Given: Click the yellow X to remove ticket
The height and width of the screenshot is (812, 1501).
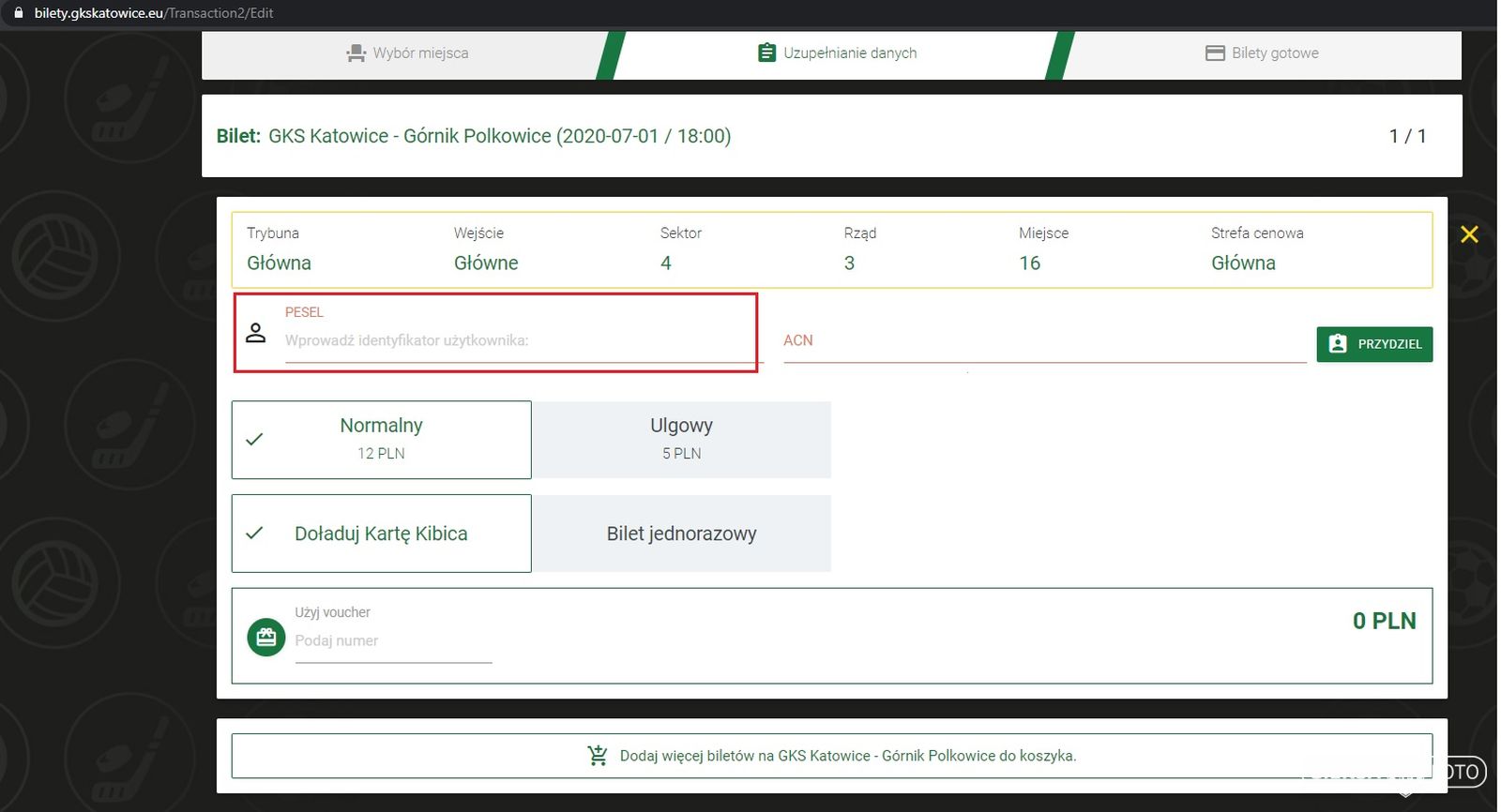Looking at the screenshot, I should tap(1469, 234).
